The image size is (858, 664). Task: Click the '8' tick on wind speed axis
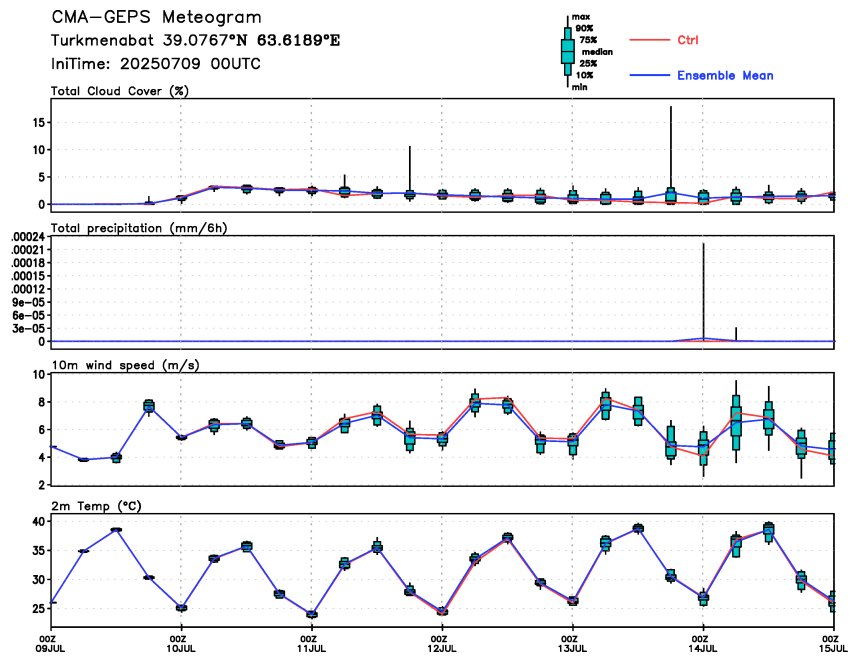coord(43,402)
